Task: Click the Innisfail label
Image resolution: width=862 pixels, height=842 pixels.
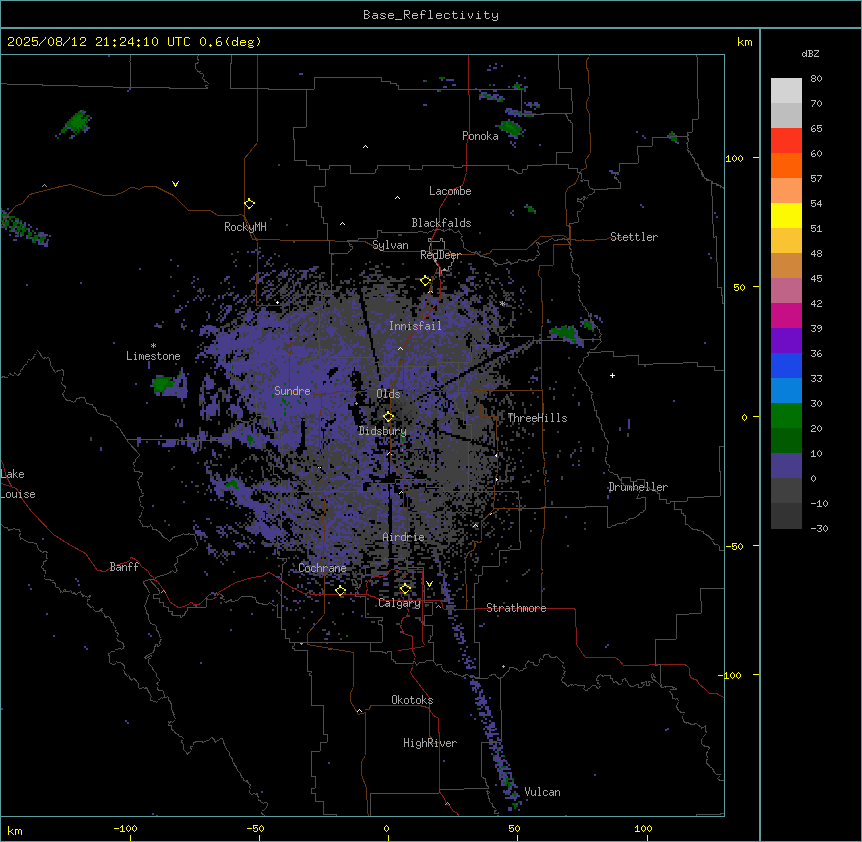Action: pos(415,326)
